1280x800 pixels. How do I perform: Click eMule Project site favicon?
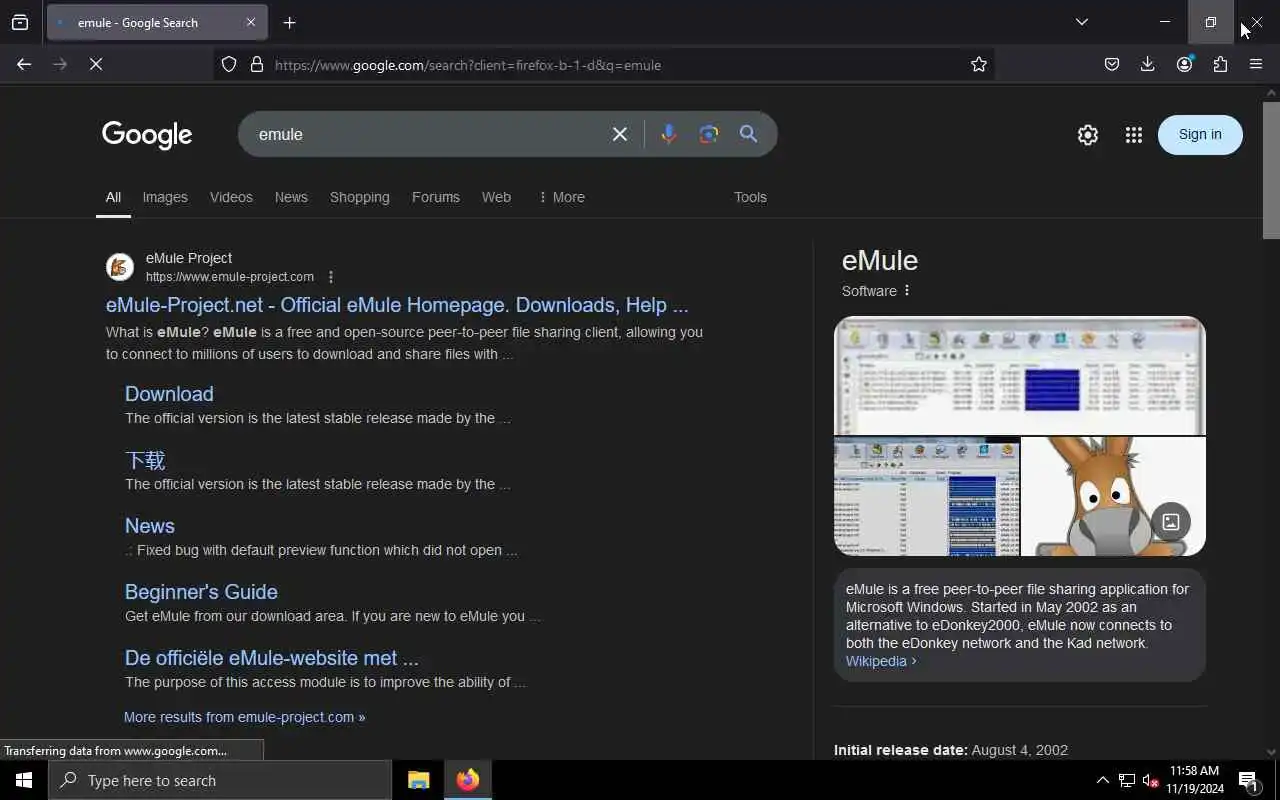(x=120, y=267)
